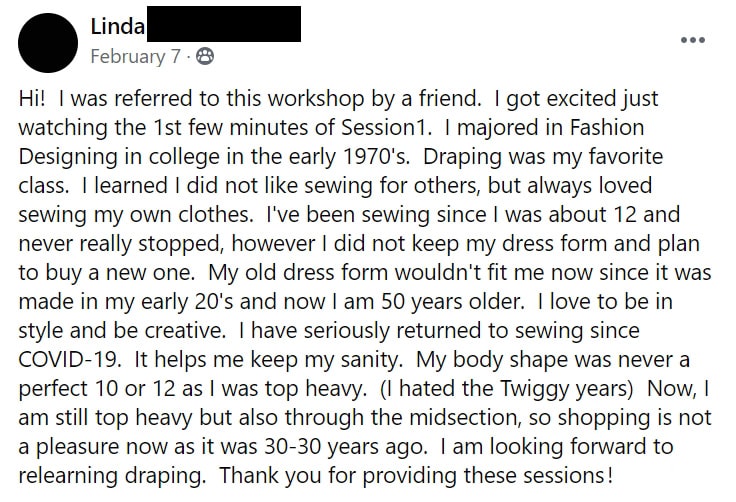
Task: Click the redacted black bar after Linda
Action: [224, 24]
